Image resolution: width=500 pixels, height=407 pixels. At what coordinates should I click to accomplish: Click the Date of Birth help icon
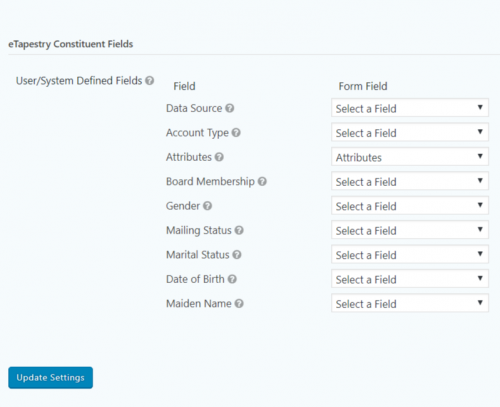pos(232,279)
